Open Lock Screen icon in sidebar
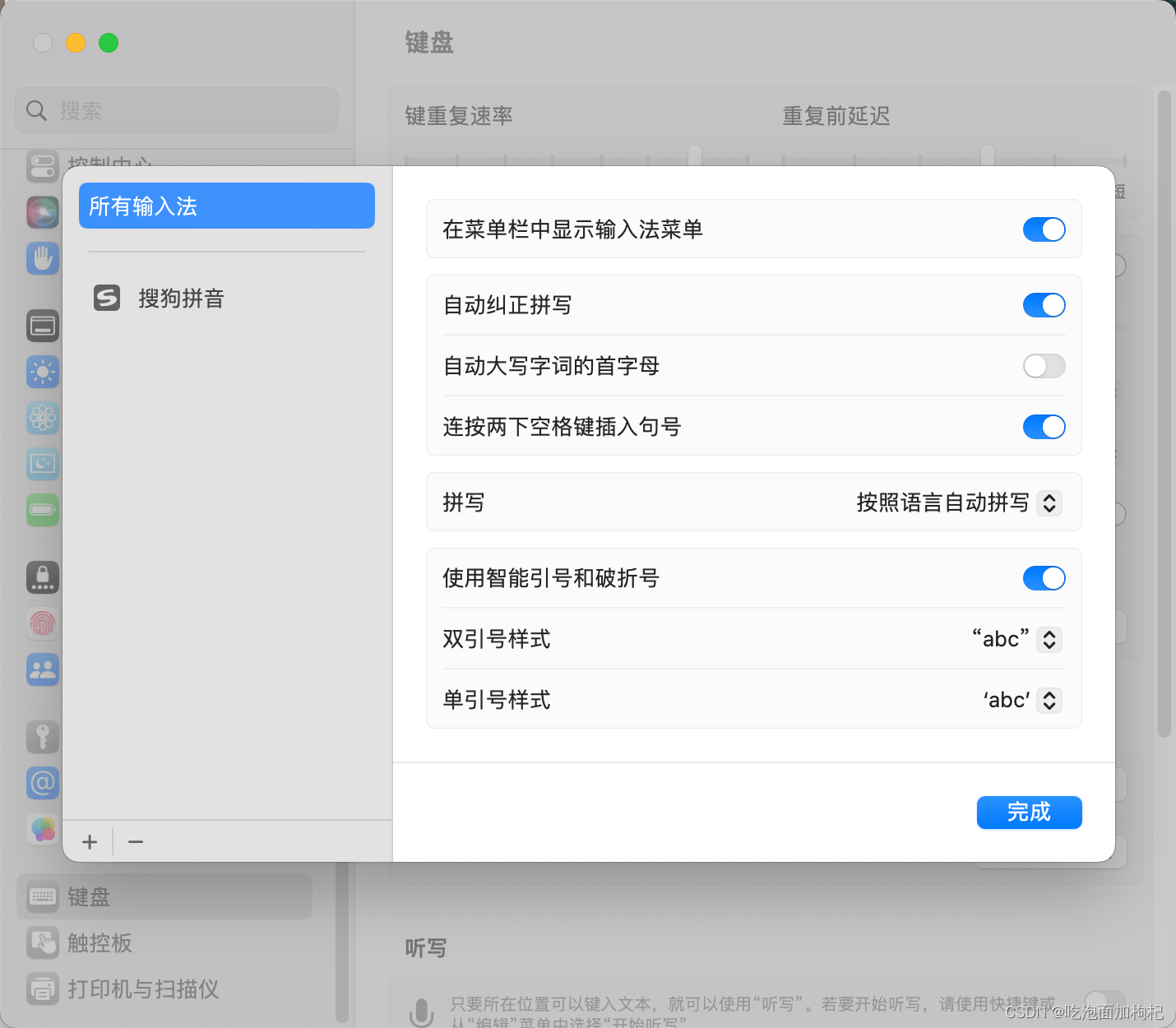 pos(43,577)
